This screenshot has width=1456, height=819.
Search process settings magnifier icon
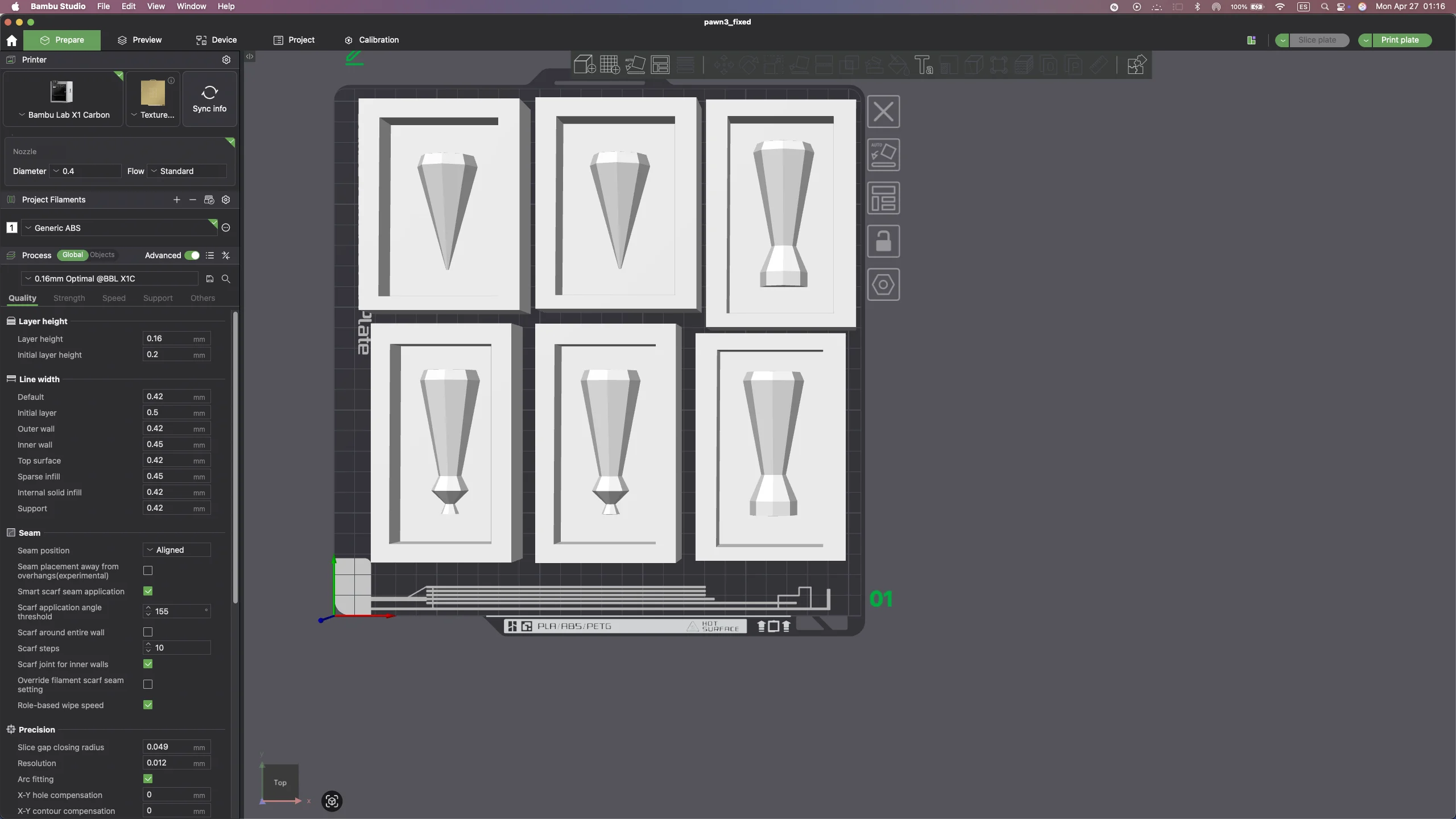coord(226,279)
